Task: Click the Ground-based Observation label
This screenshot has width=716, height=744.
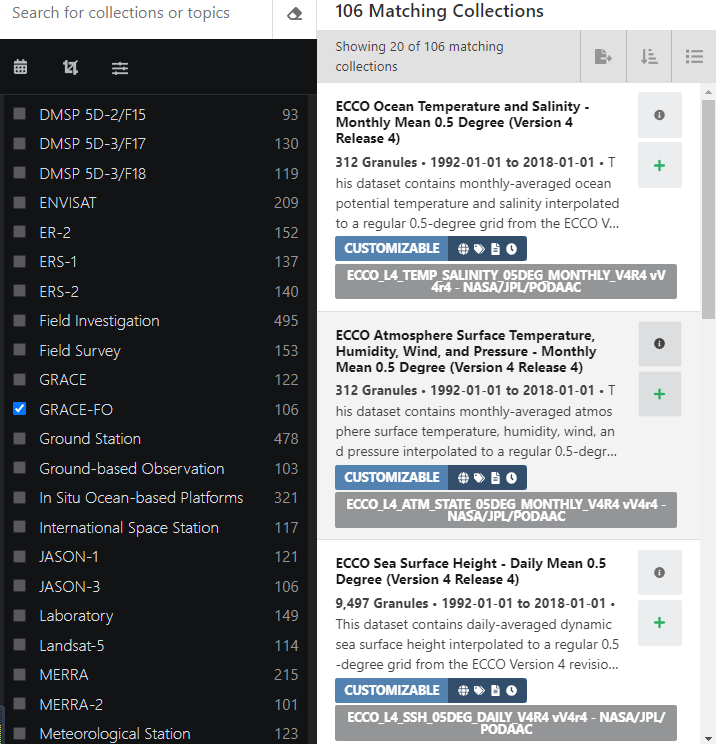Action: pyautogui.click(x=132, y=469)
